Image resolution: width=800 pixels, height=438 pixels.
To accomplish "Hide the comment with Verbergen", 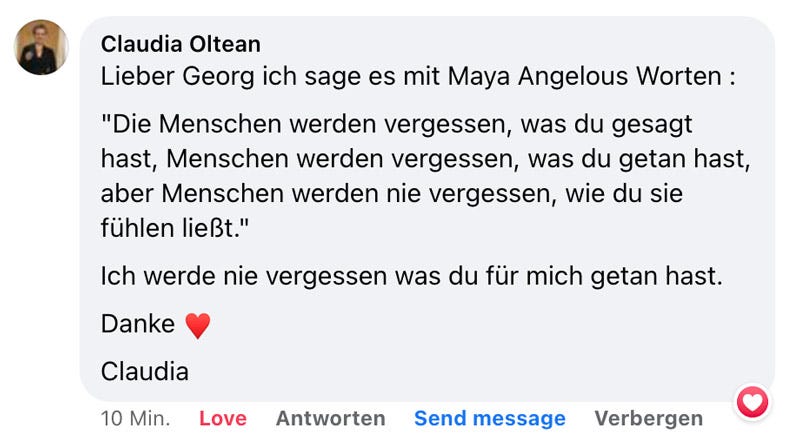I will (x=648, y=418).
